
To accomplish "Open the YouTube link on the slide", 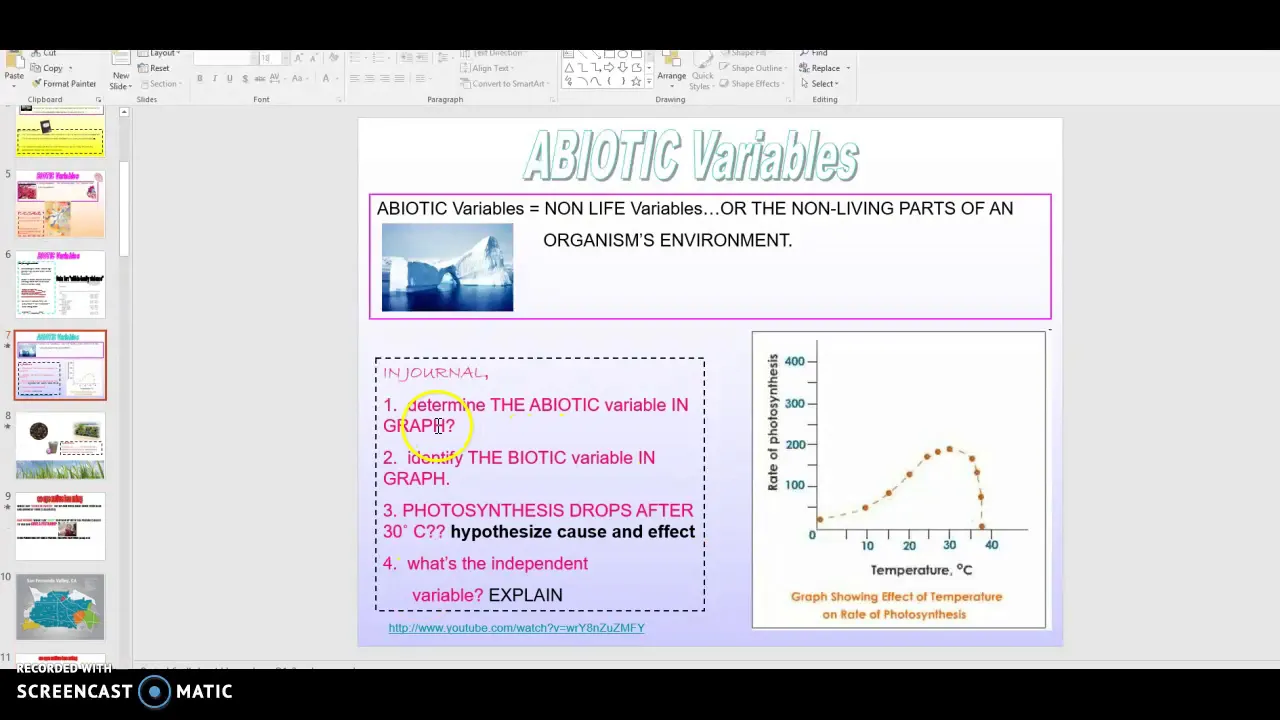I will (x=516, y=628).
